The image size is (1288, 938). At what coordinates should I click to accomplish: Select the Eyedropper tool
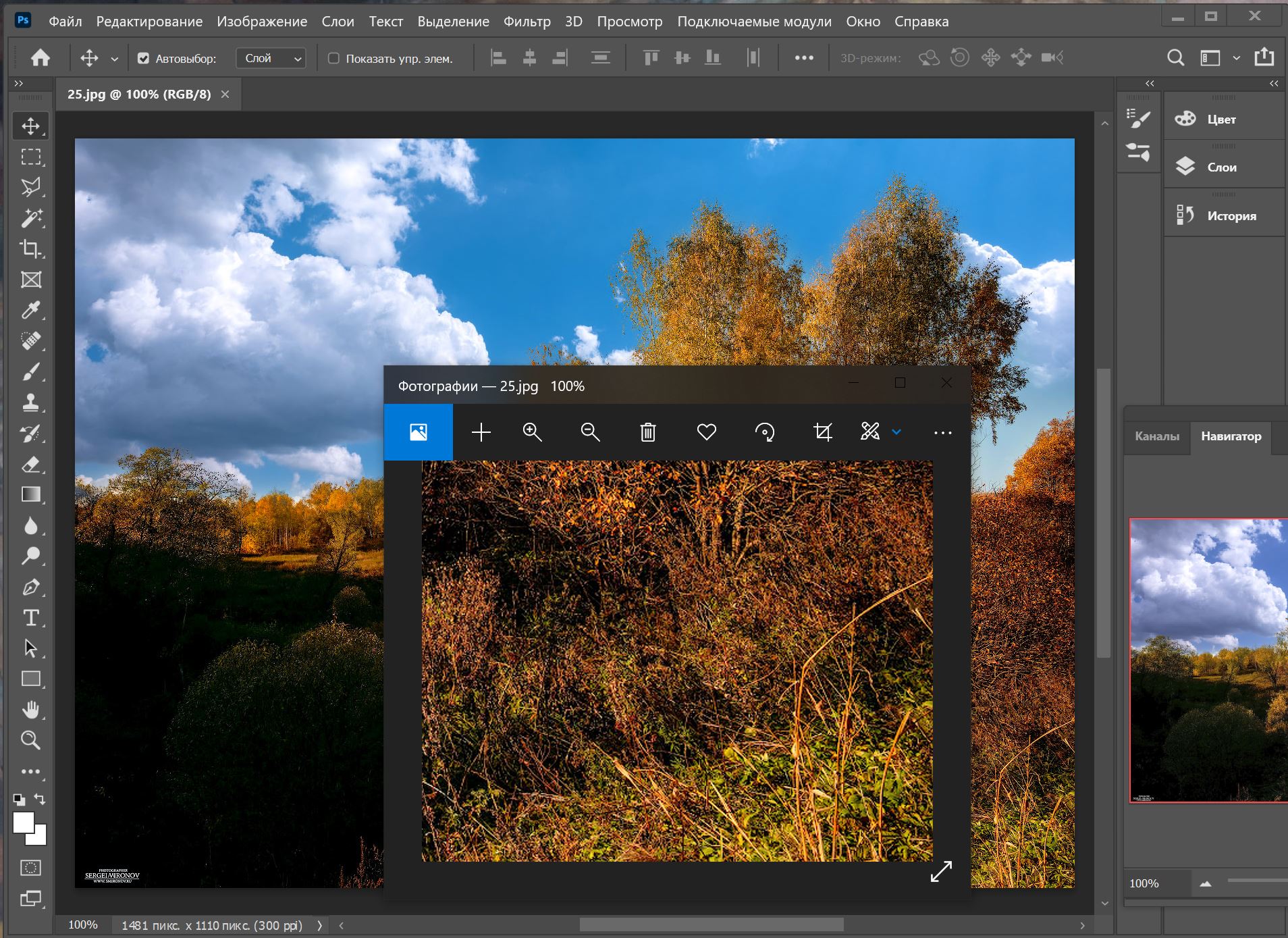(x=30, y=310)
